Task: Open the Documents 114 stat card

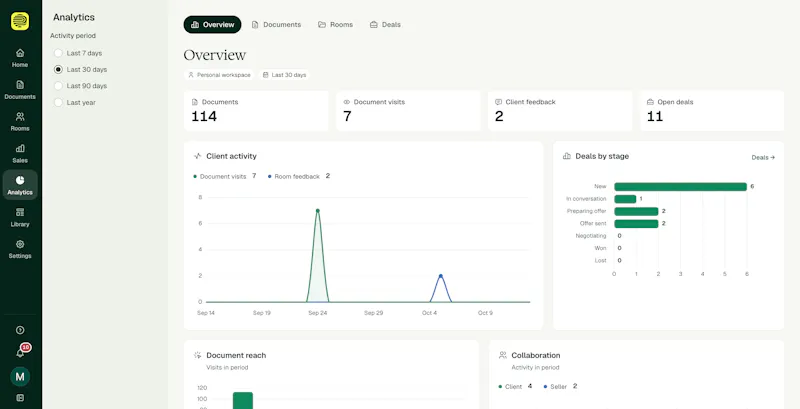Action: point(256,111)
